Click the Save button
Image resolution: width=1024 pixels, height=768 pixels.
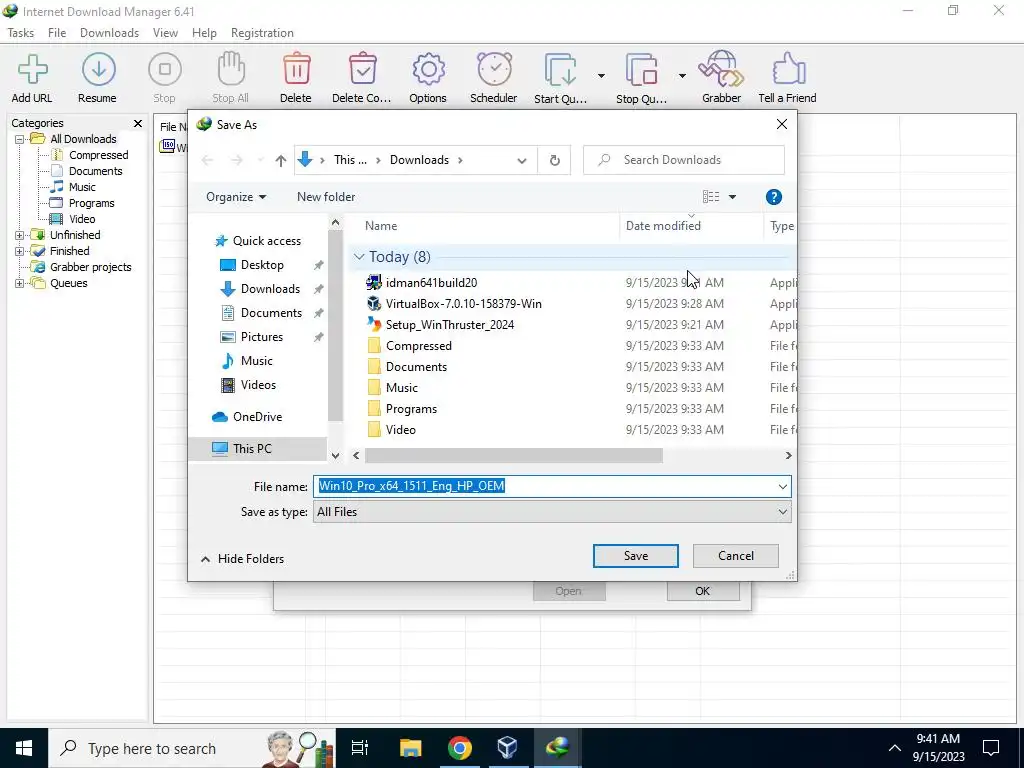click(635, 556)
